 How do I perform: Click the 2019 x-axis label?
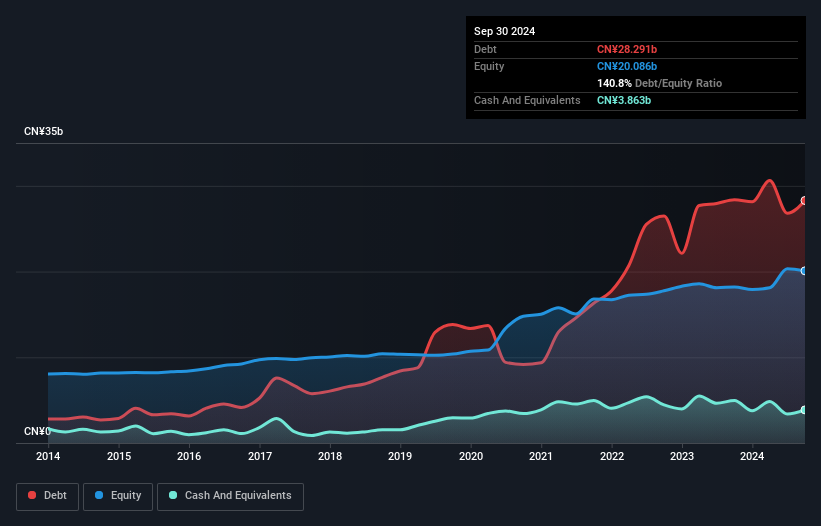pyautogui.click(x=400, y=456)
